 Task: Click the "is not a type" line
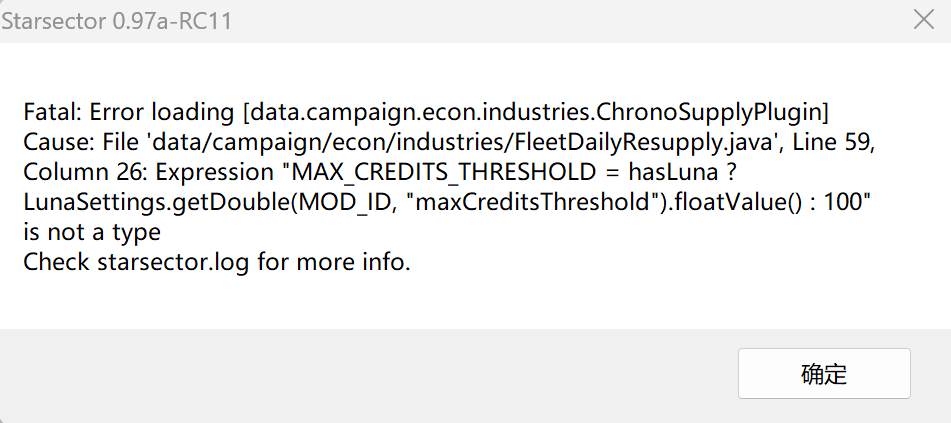click(92, 233)
